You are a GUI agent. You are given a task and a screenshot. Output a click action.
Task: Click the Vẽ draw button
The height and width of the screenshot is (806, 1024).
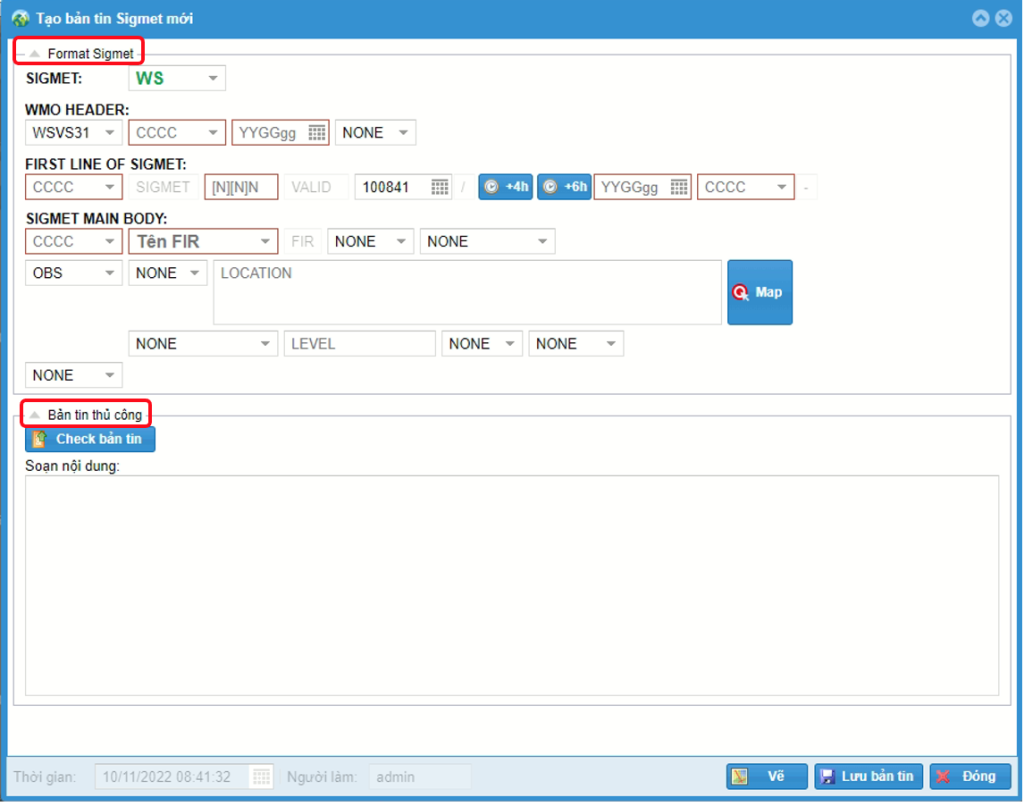pos(766,776)
